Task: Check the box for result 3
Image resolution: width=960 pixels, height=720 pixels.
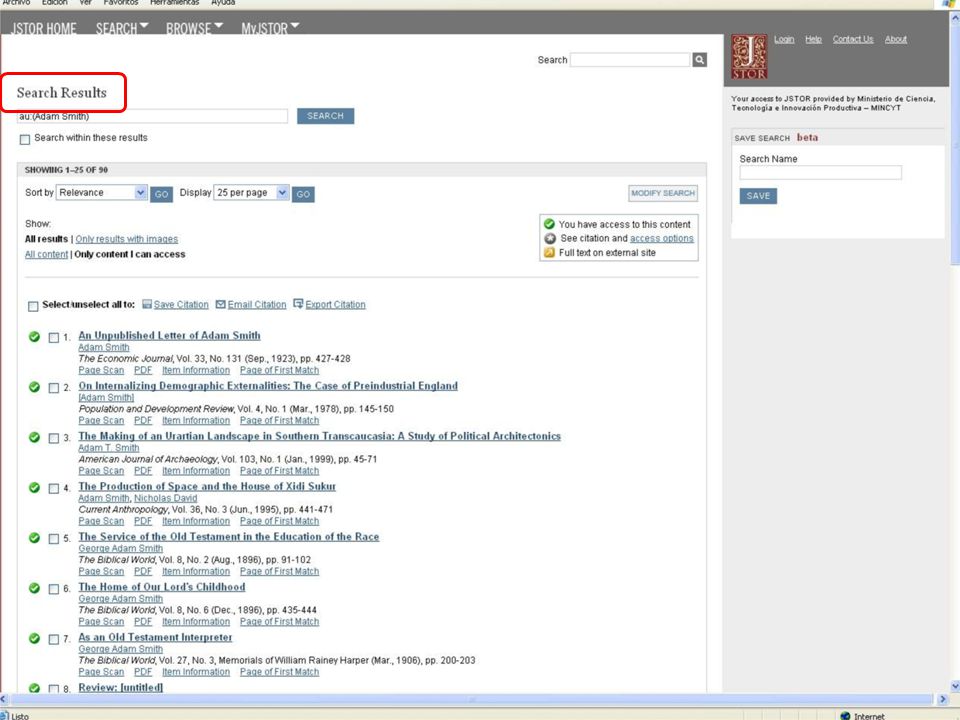Action: click(54, 438)
